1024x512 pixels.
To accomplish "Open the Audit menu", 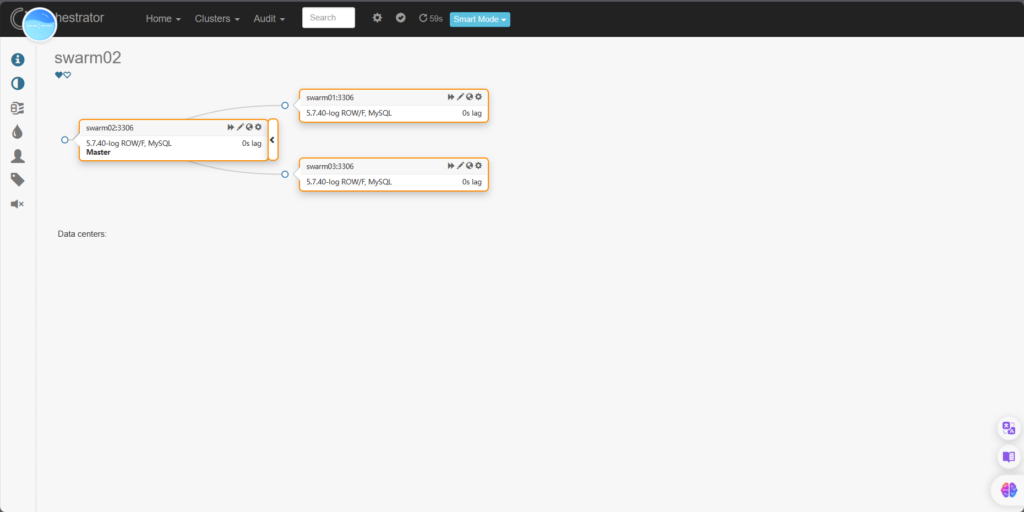I will tap(269, 19).
